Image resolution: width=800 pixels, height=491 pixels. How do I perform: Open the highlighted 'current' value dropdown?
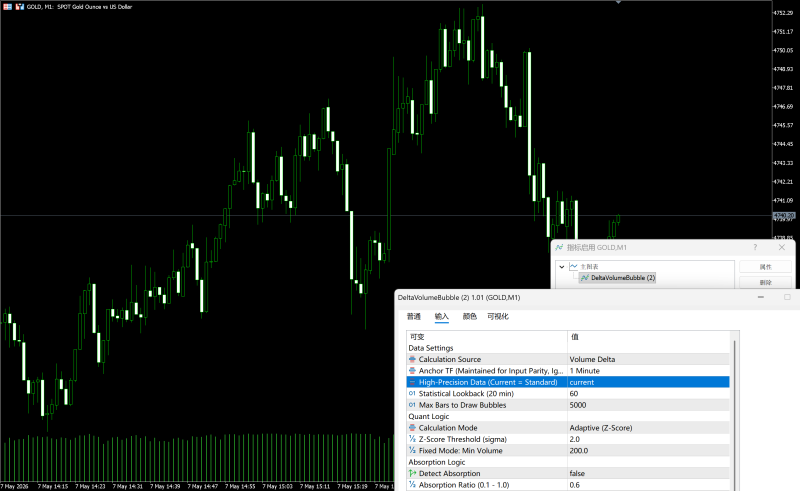[x=648, y=382]
